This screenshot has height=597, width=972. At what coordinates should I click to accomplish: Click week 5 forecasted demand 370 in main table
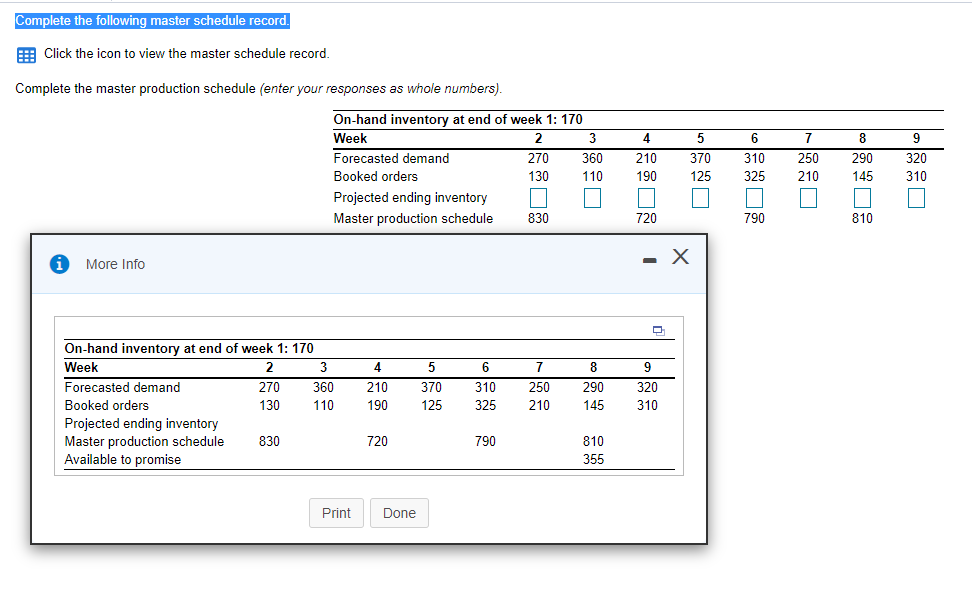point(700,159)
